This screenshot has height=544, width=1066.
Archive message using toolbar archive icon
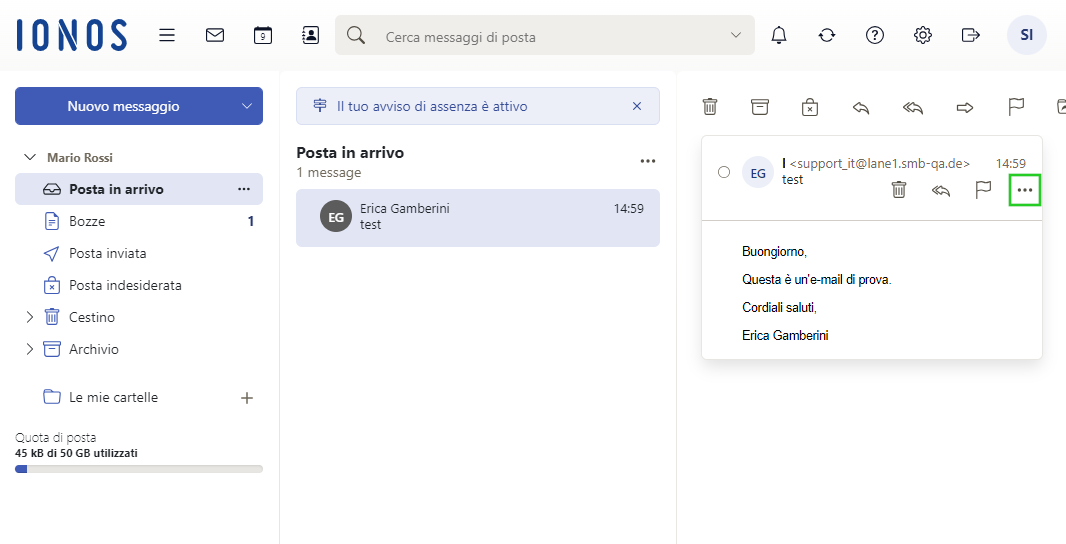click(x=760, y=107)
